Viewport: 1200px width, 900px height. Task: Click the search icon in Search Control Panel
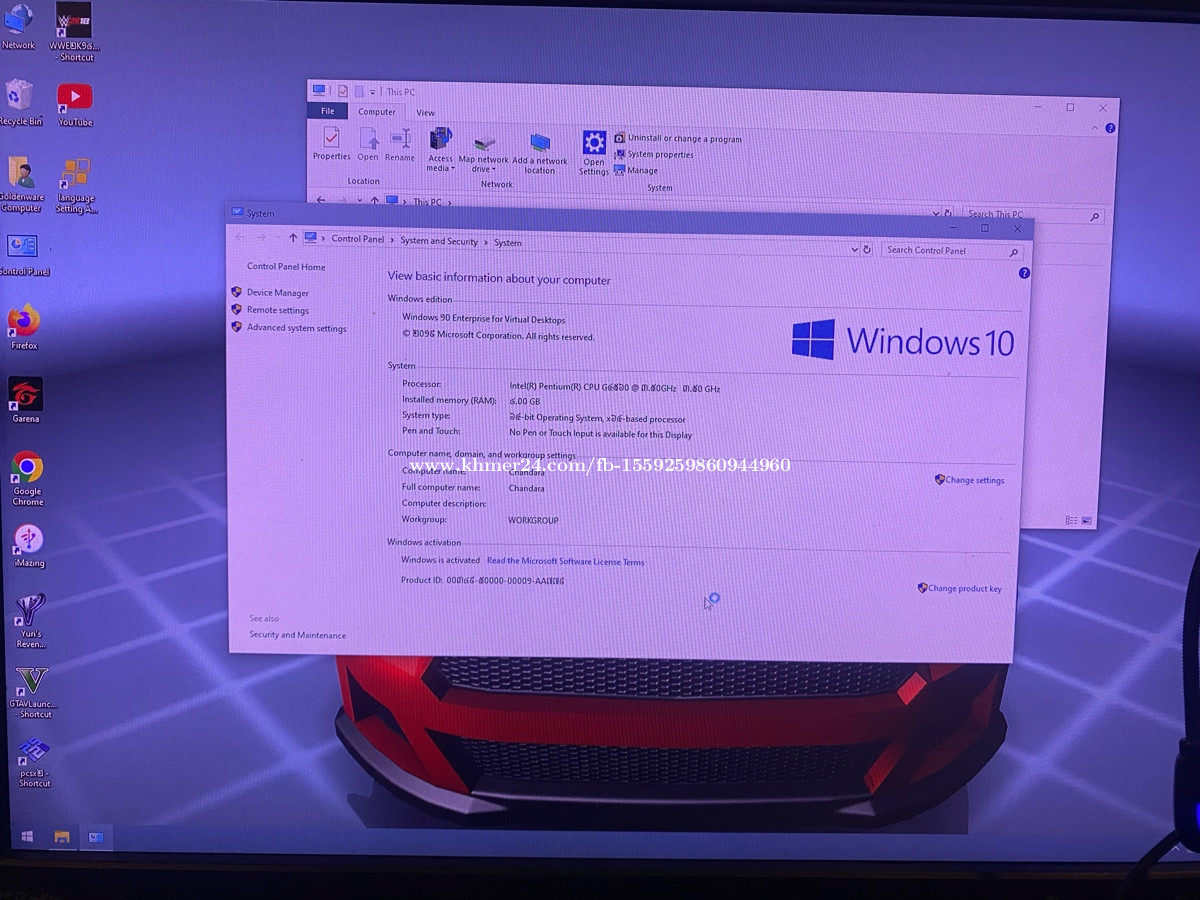pos(1014,254)
